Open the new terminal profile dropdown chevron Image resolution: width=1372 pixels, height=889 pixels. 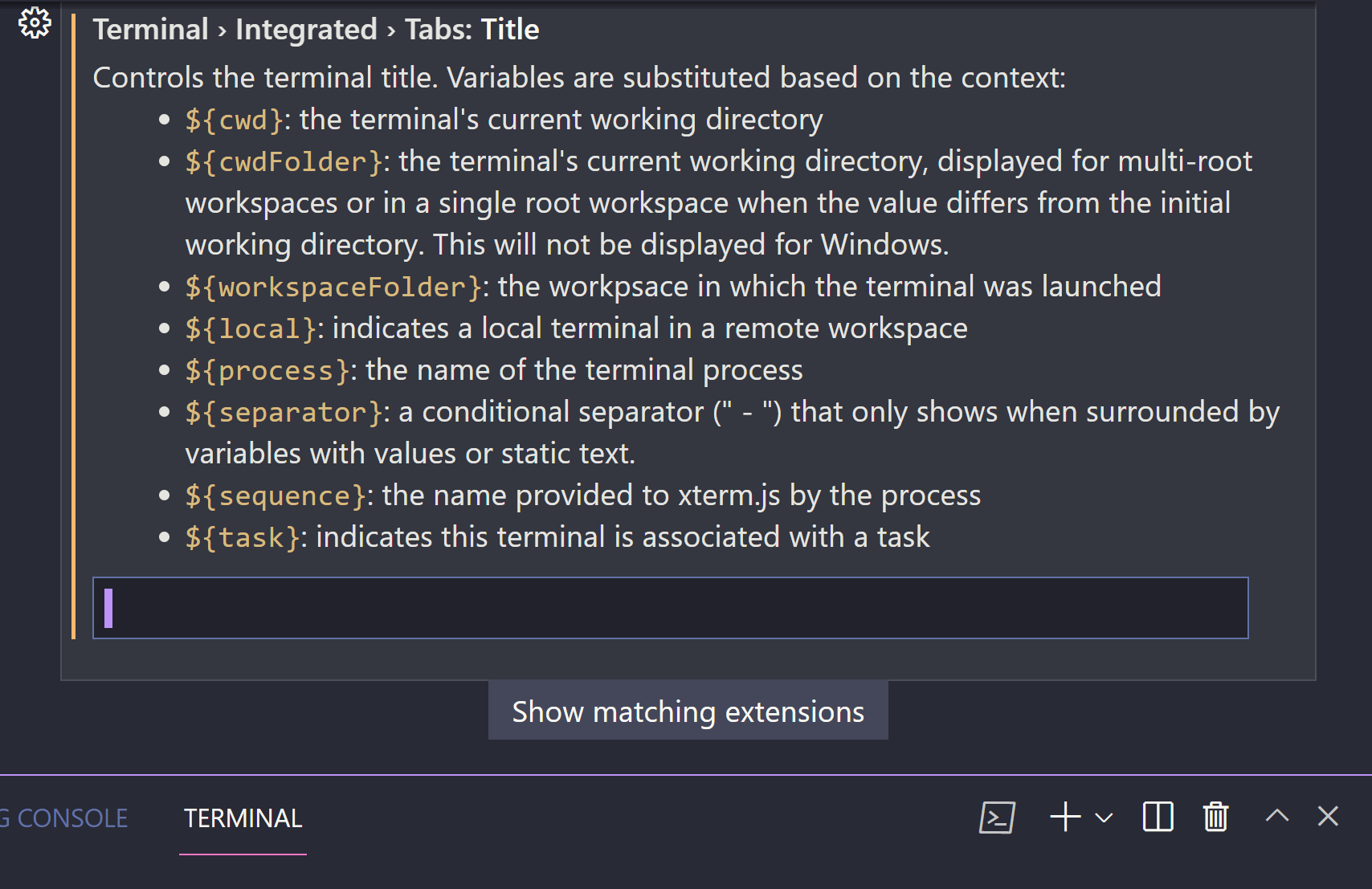click(x=1102, y=819)
